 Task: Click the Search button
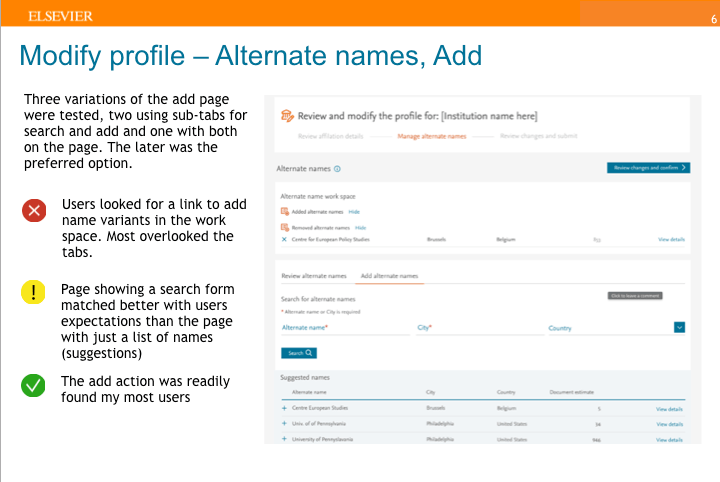point(299,353)
